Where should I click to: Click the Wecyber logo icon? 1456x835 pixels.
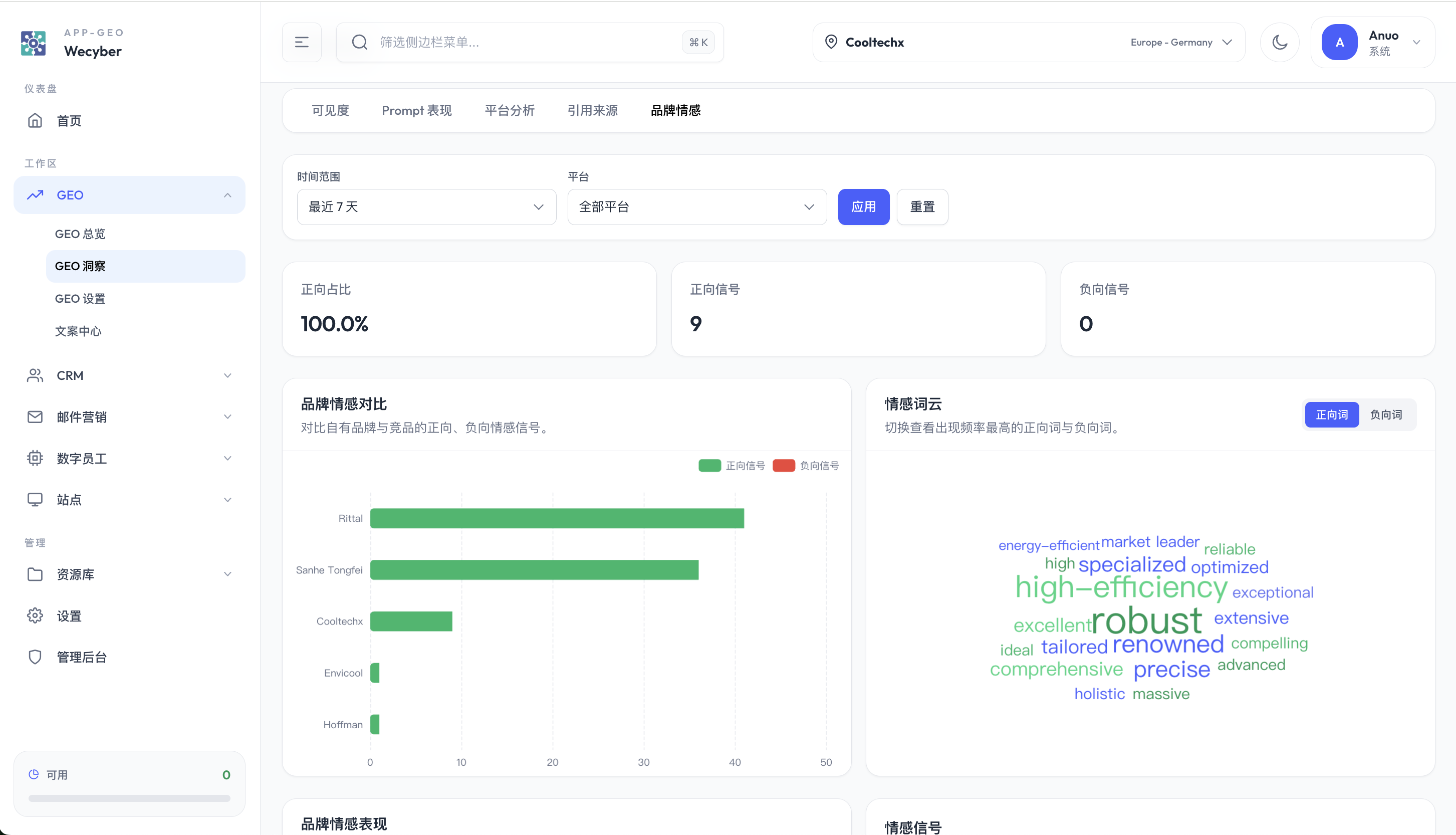(x=33, y=43)
